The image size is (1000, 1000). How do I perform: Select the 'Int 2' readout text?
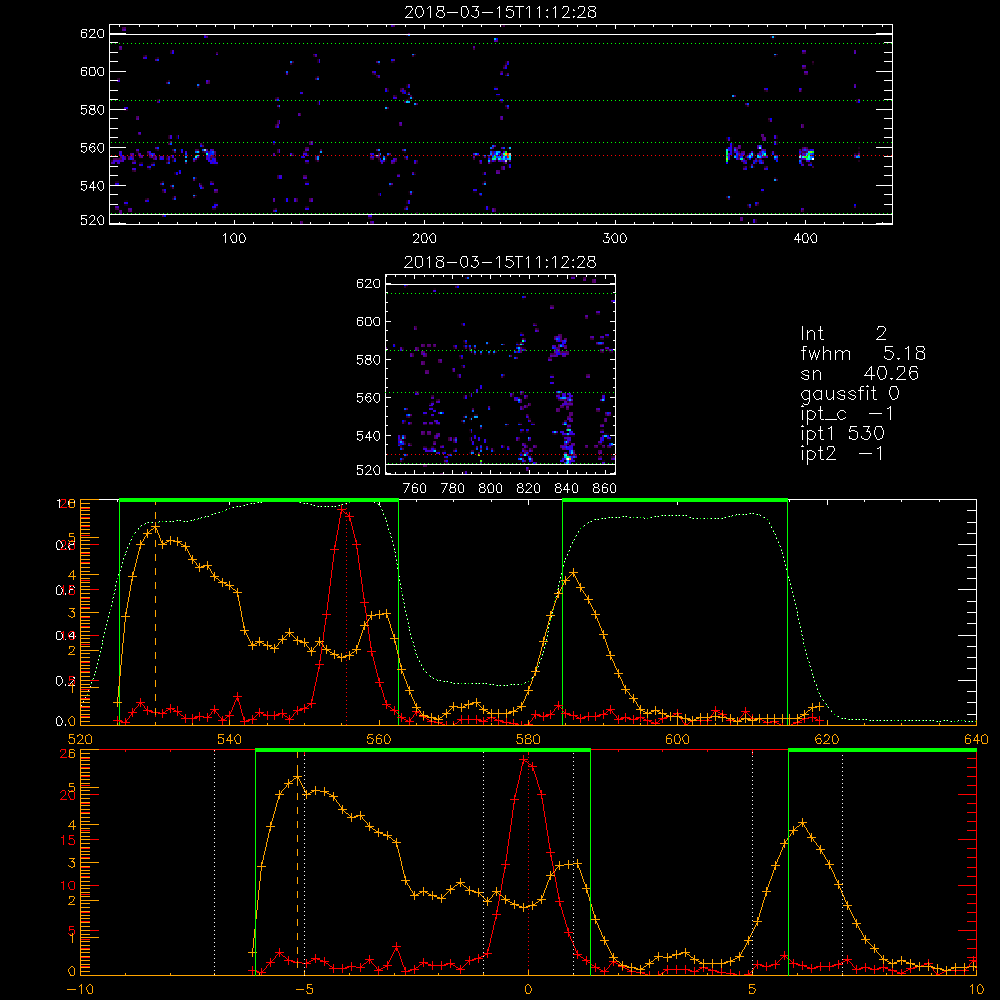point(844,334)
